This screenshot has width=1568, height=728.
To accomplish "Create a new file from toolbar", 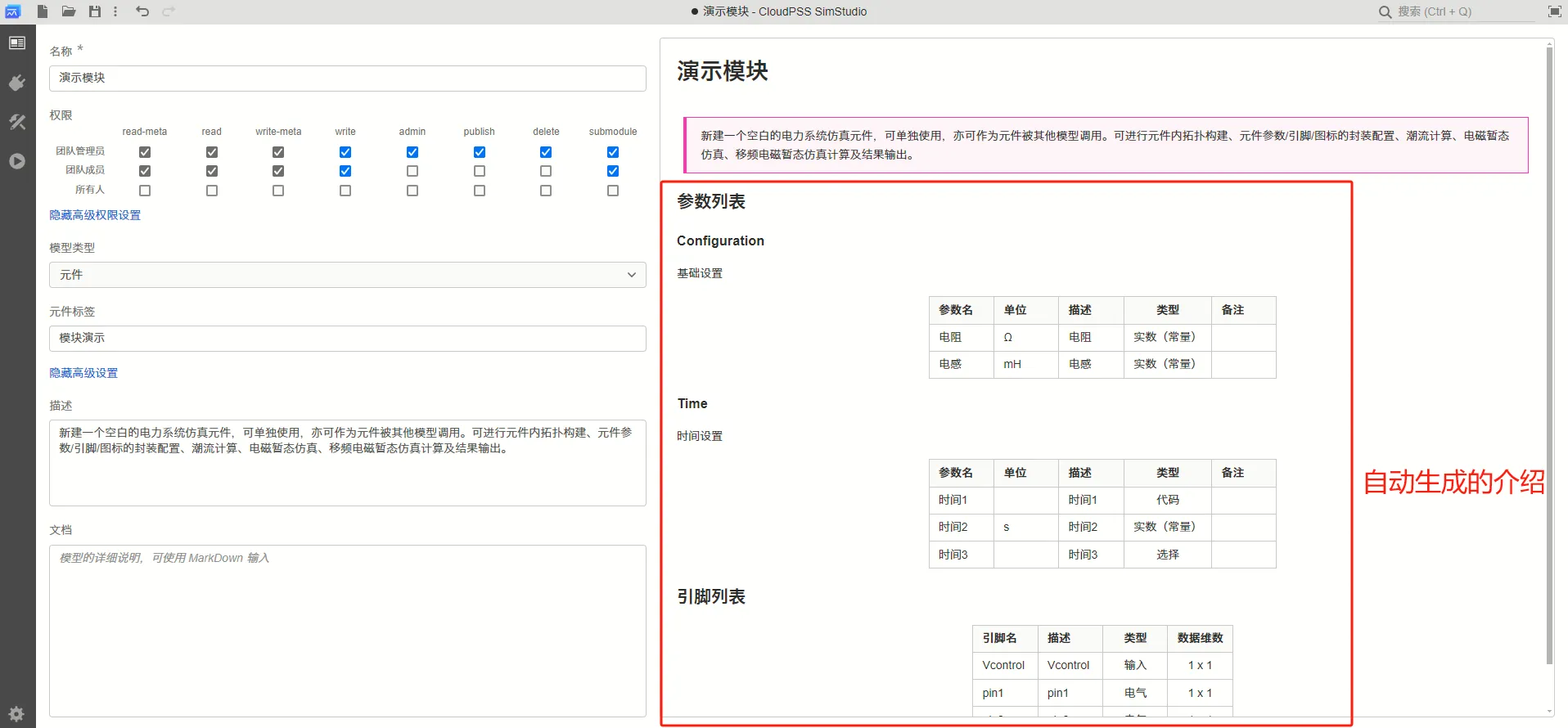I will click(43, 11).
